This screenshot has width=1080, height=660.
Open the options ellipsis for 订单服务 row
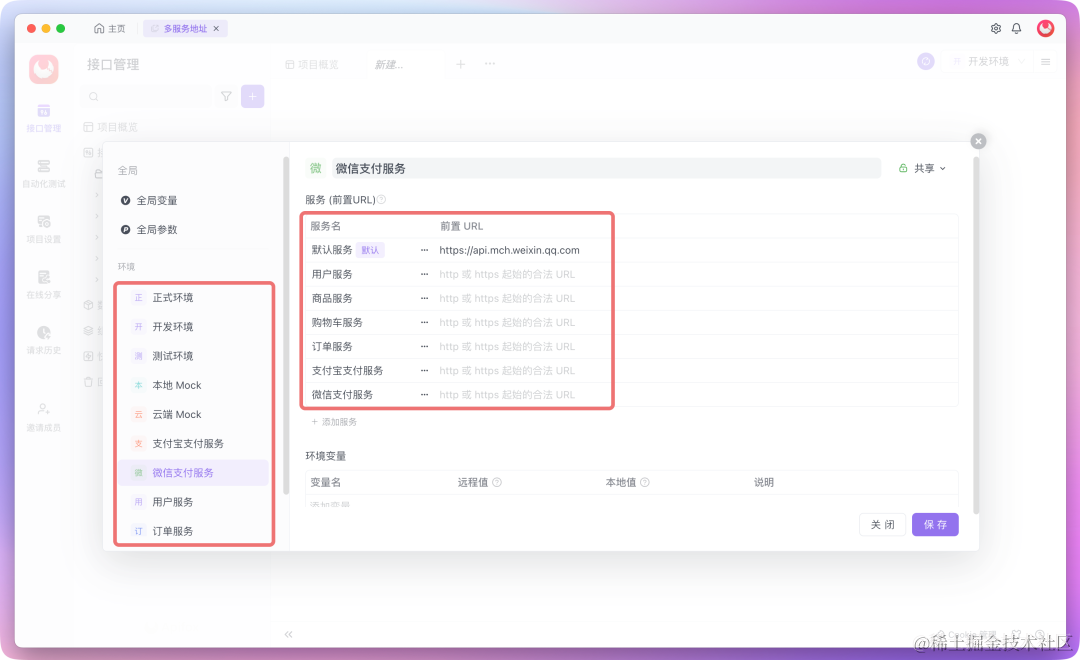tap(424, 347)
